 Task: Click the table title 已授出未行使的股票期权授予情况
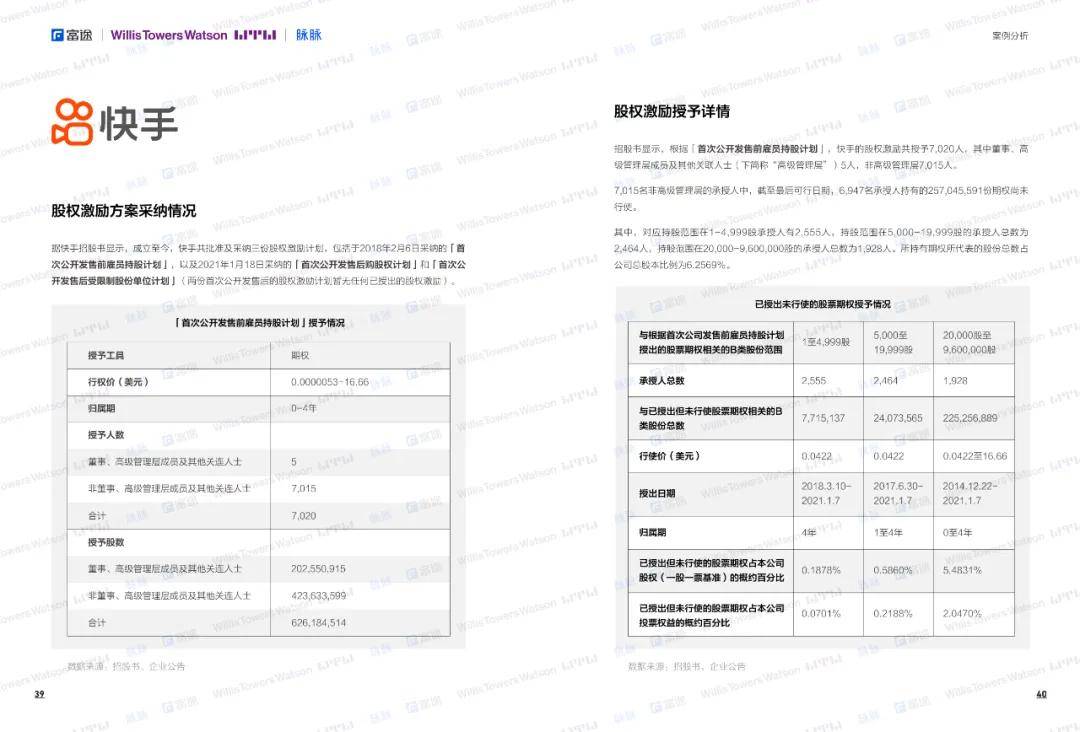point(822,304)
